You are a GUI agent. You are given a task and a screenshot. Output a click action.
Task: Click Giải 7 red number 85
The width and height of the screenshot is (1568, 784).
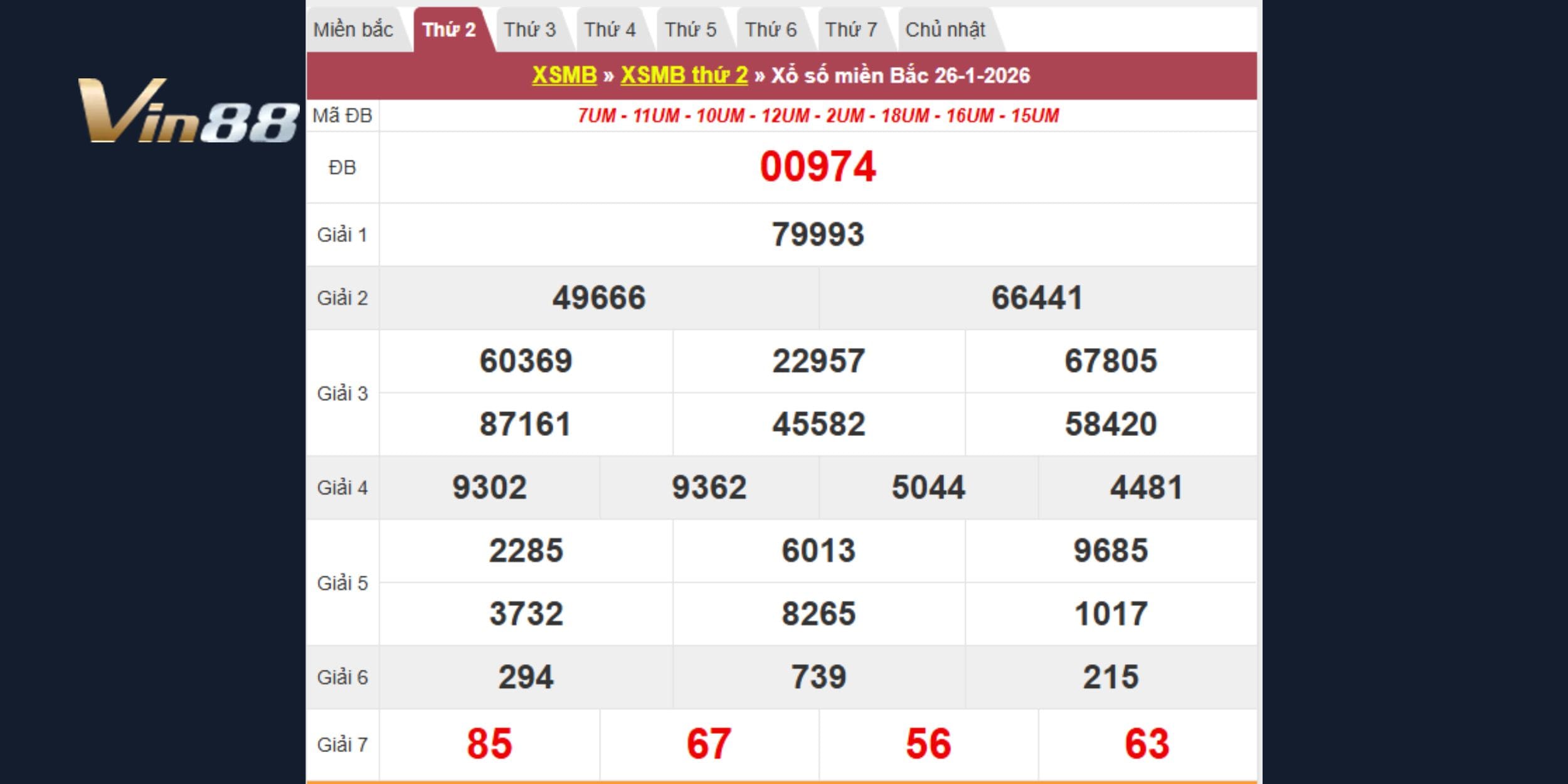[489, 744]
